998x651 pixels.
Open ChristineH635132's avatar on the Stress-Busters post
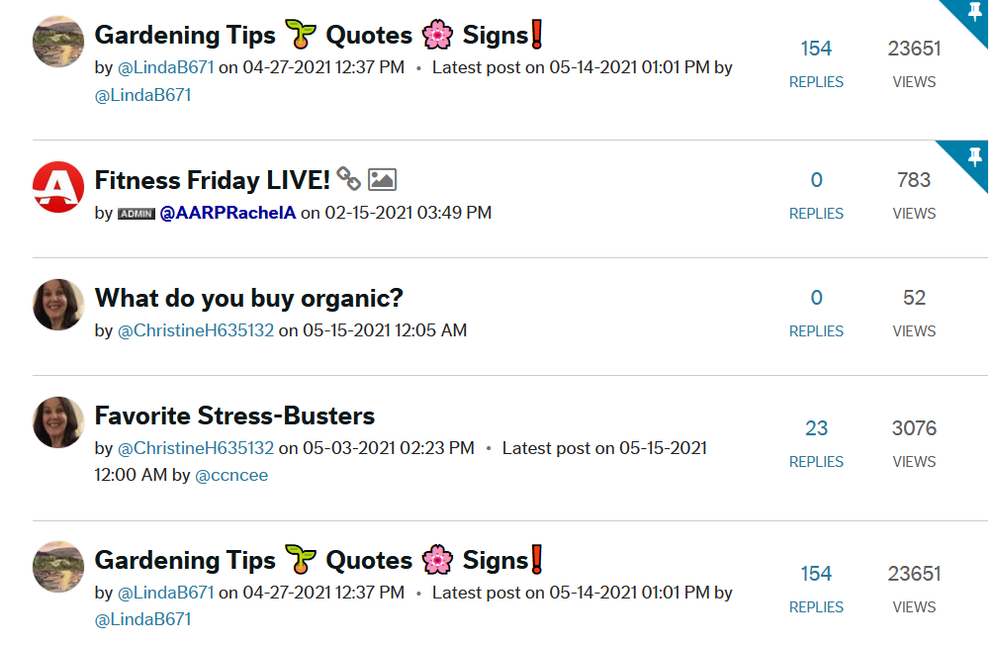[58, 422]
